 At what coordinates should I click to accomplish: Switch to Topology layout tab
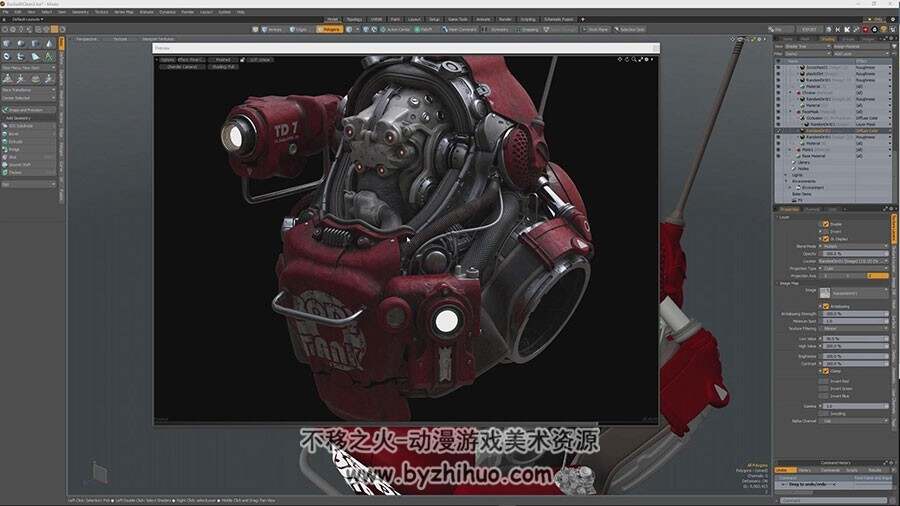tap(354, 20)
